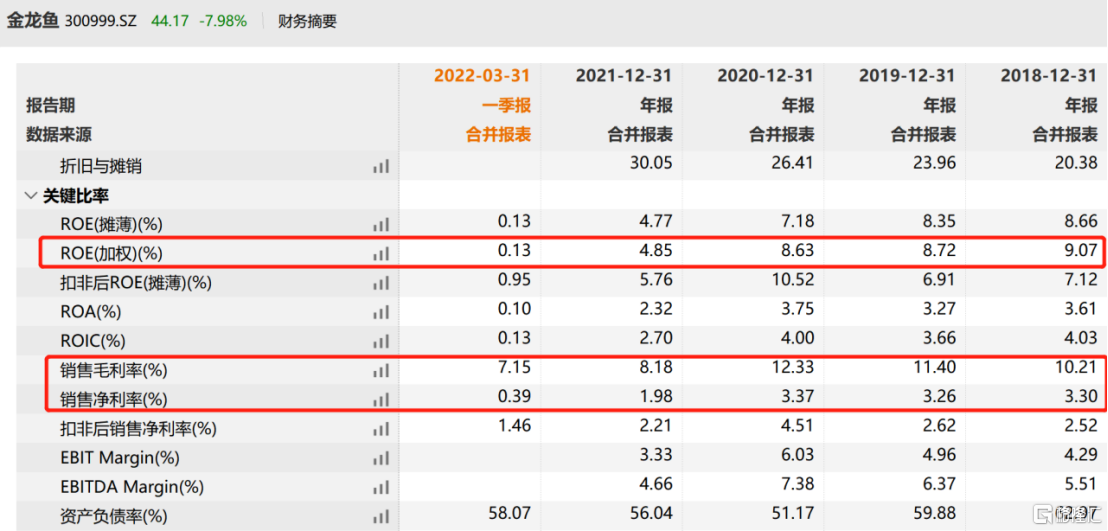Click stock name 金龙鱼

pyautogui.click(x=33, y=21)
